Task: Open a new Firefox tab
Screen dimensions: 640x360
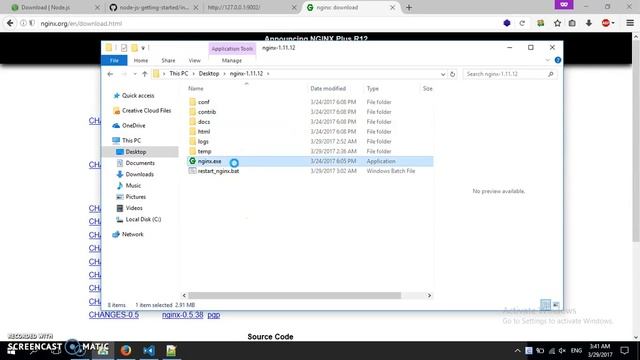Action: click(409, 7)
